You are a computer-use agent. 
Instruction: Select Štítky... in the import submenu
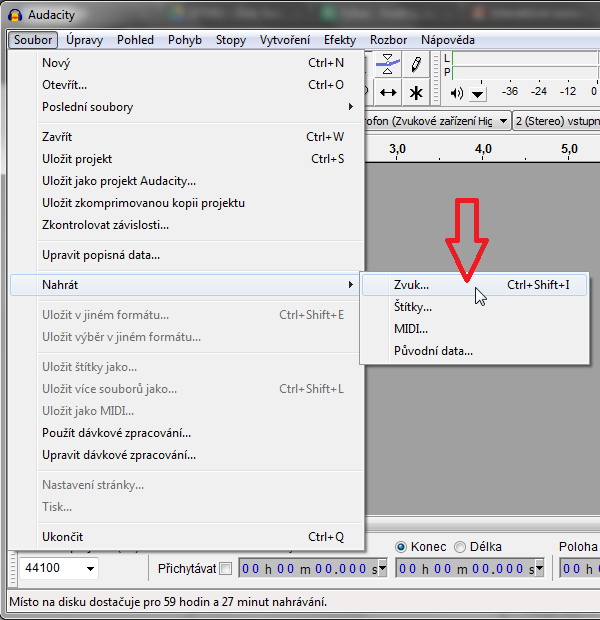tap(475, 307)
